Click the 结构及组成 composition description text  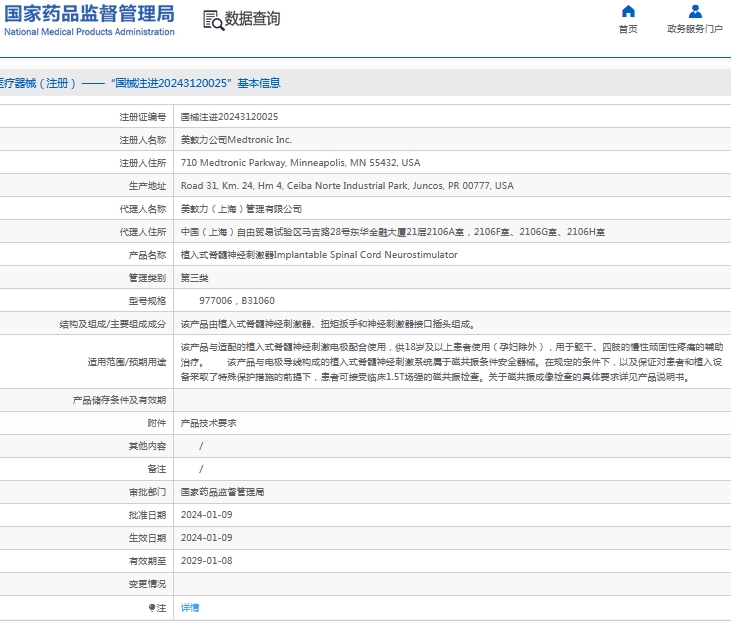tap(327, 324)
